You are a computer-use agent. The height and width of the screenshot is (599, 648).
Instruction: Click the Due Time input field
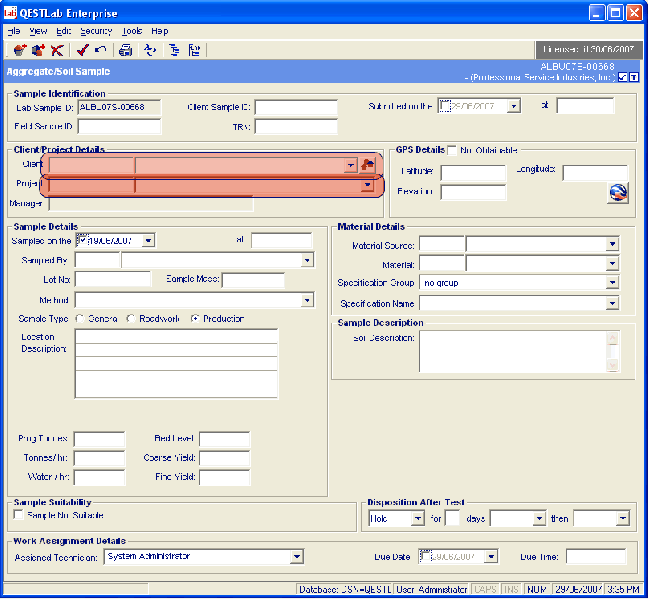[596, 557]
